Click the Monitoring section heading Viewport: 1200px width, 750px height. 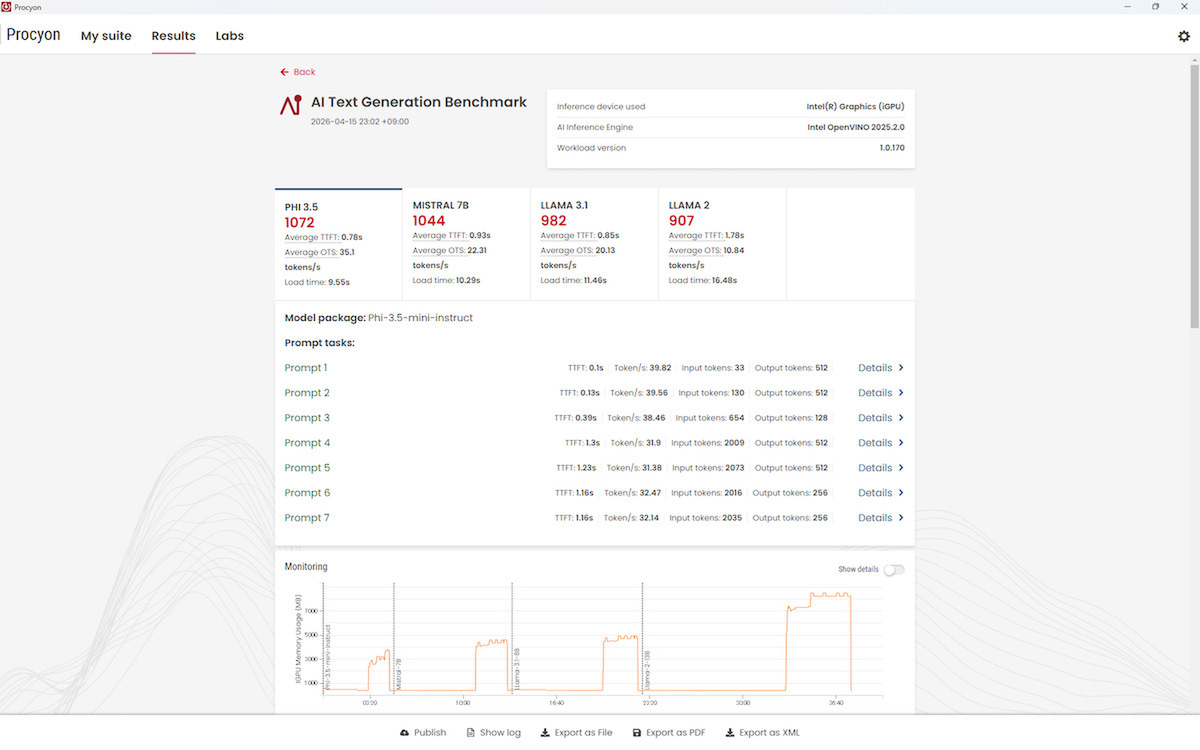point(306,567)
